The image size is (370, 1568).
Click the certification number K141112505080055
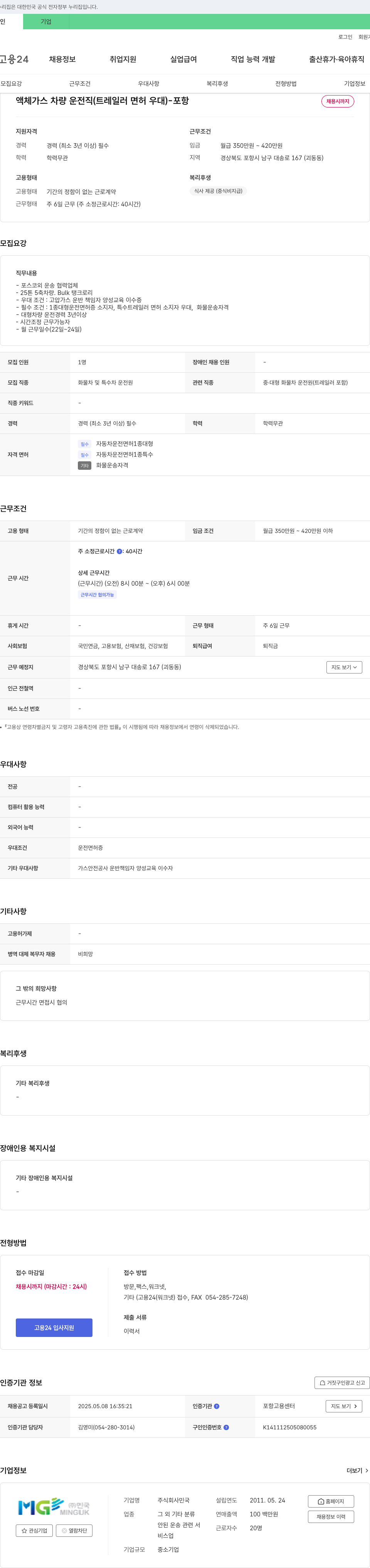(x=289, y=1427)
